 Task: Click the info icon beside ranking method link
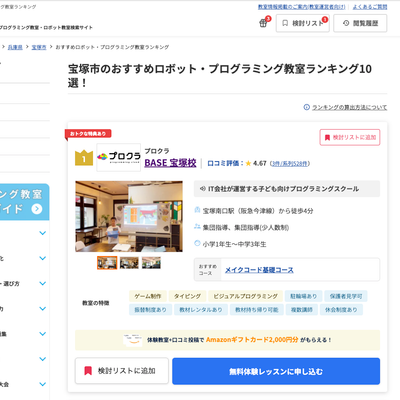point(307,107)
